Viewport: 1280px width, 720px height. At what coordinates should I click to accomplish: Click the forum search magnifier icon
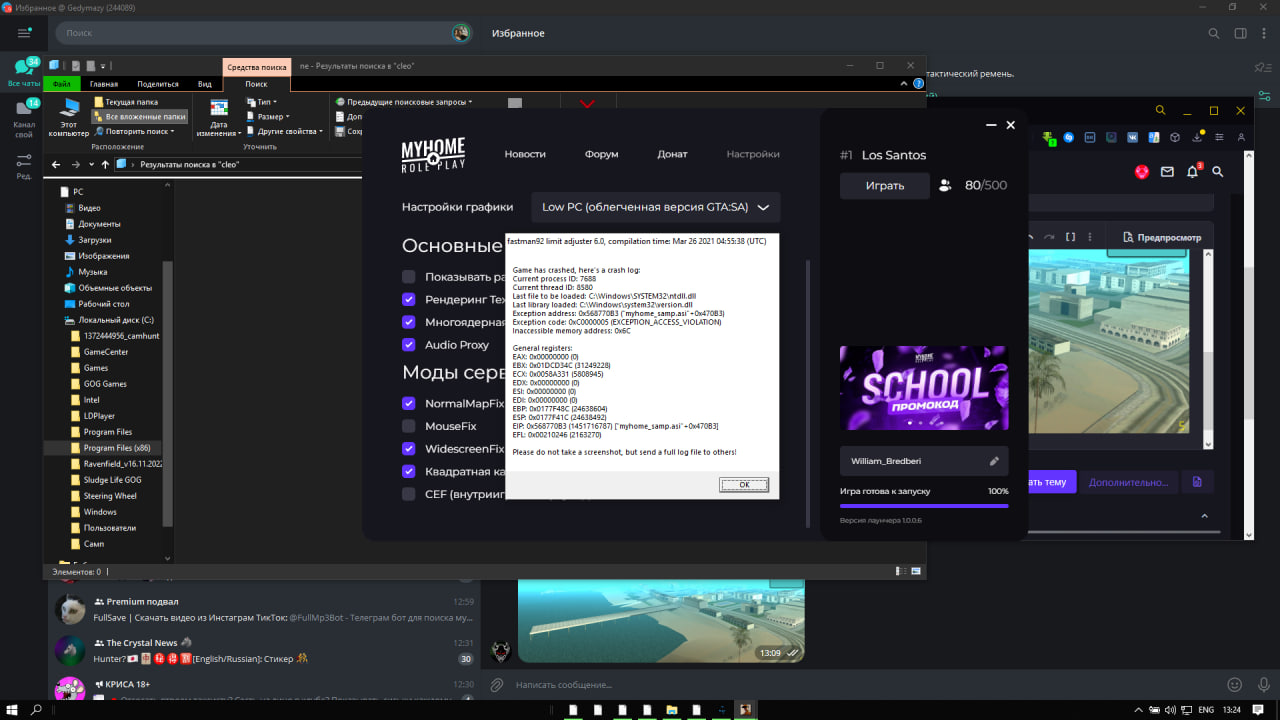[x=1218, y=172]
